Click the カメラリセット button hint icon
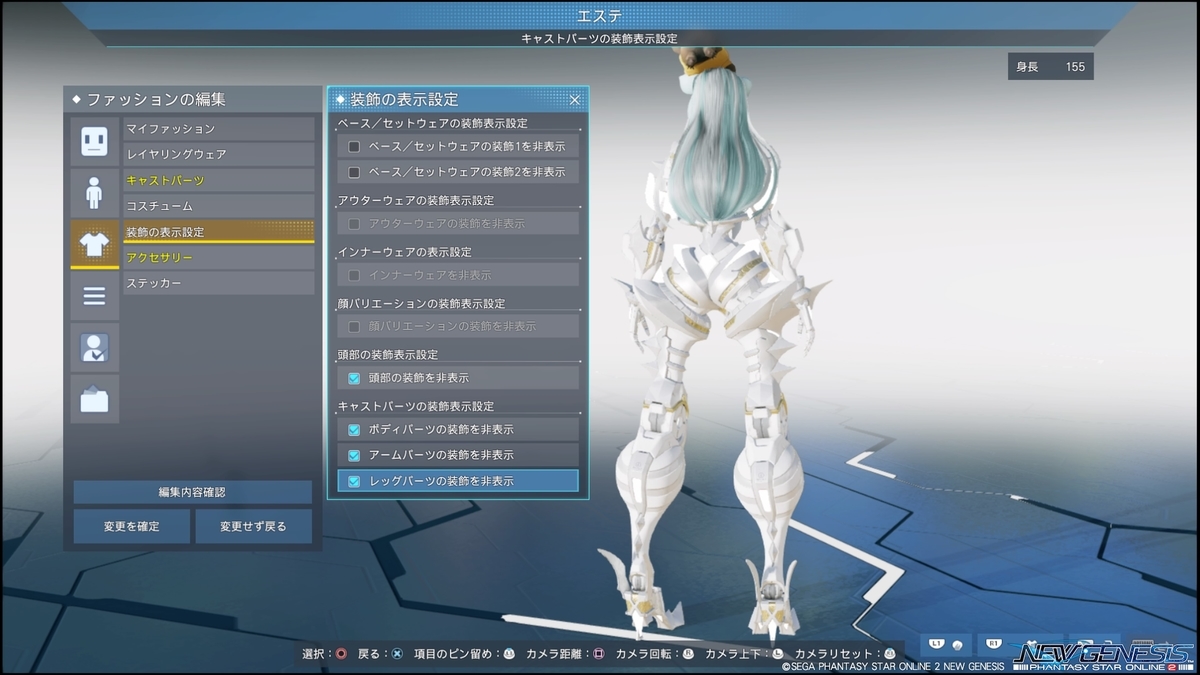 coord(889,653)
